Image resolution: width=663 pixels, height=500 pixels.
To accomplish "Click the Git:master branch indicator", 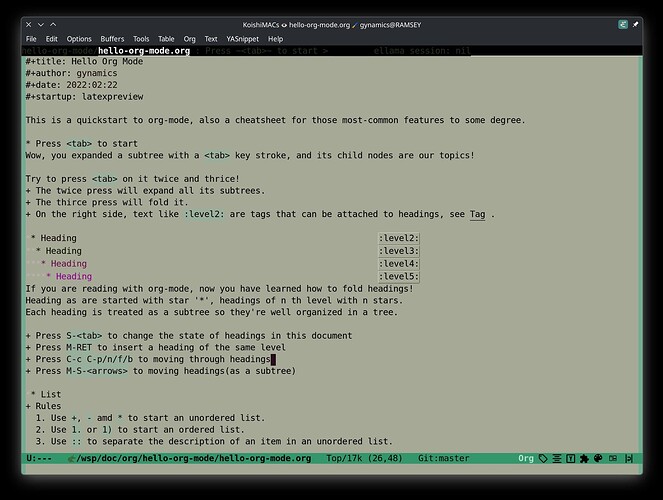I will [x=444, y=457].
